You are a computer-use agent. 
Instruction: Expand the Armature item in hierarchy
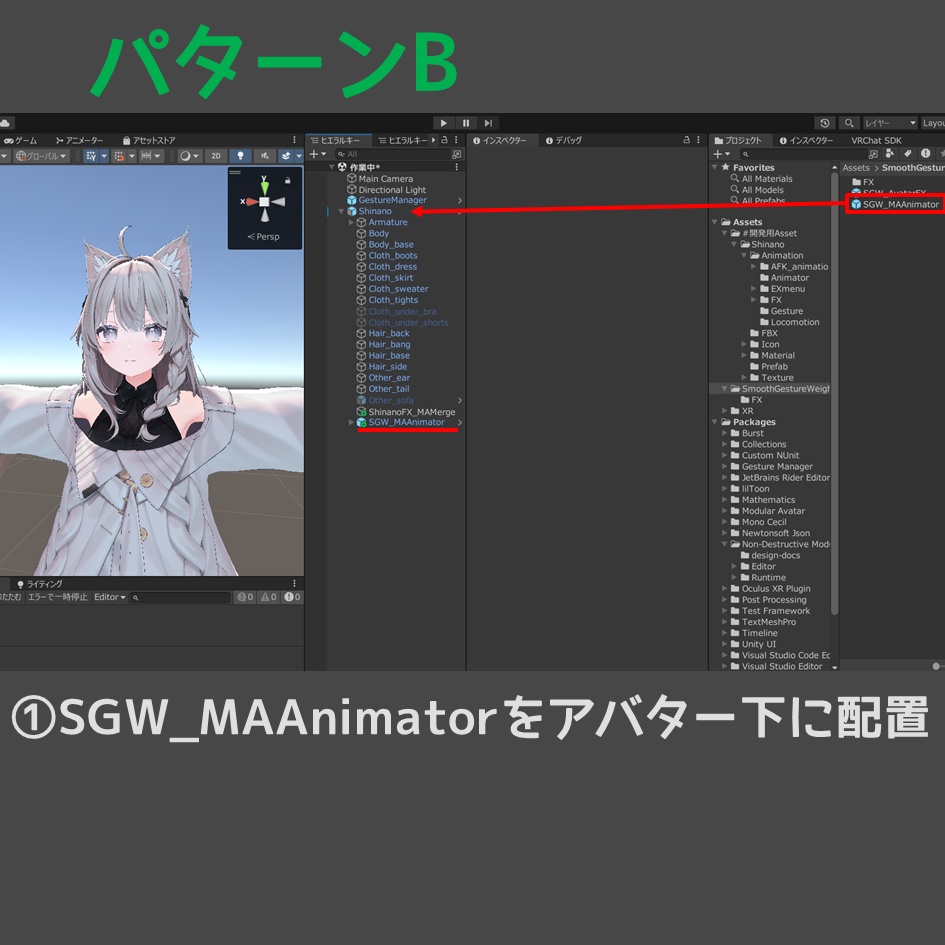coord(349,222)
